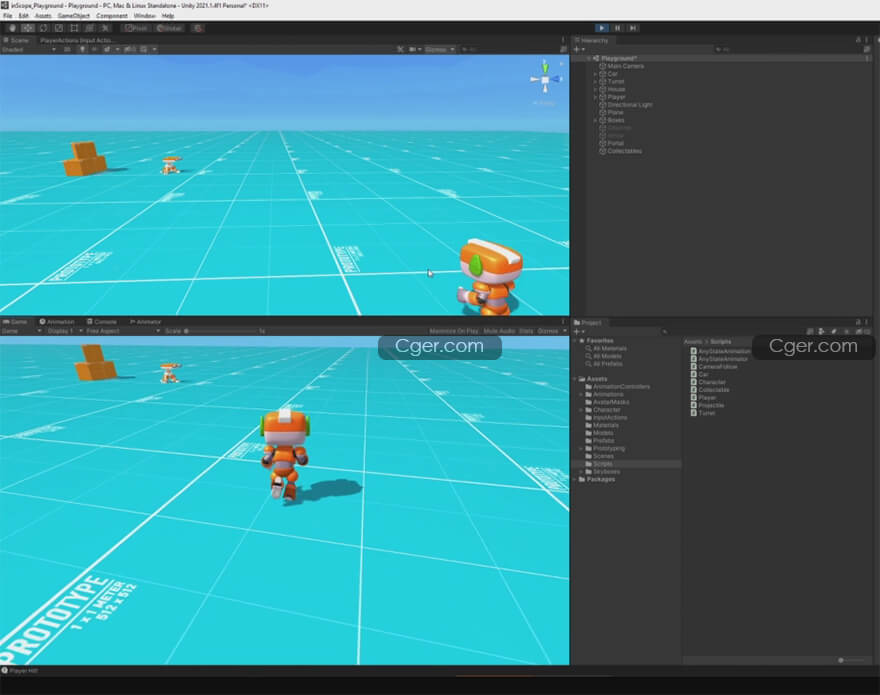Click the Hierarchy add (+) button
Viewport: 880px width, 695px height.
click(x=577, y=49)
